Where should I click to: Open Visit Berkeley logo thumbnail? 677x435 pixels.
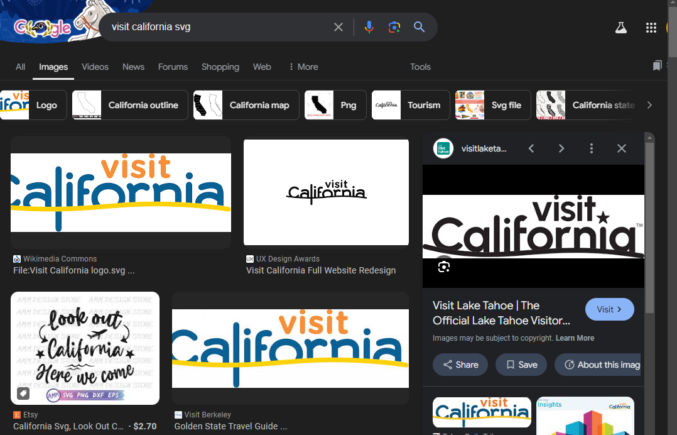[x=290, y=348]
